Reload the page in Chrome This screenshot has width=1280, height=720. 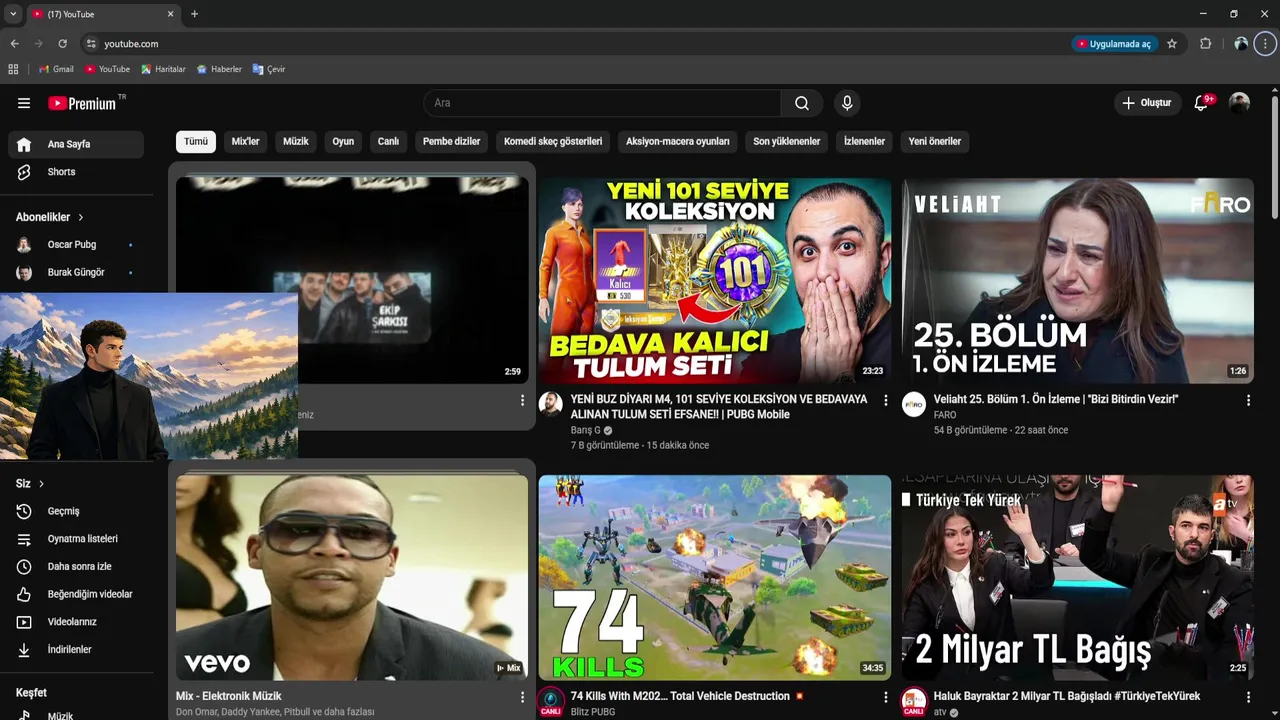pos(62,44)
